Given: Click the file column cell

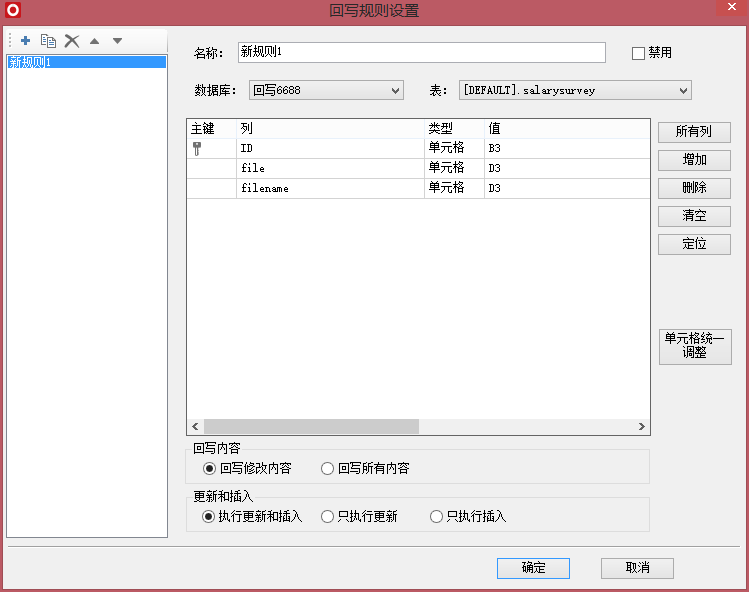Looking at the screenshot, I should point(330,169).
